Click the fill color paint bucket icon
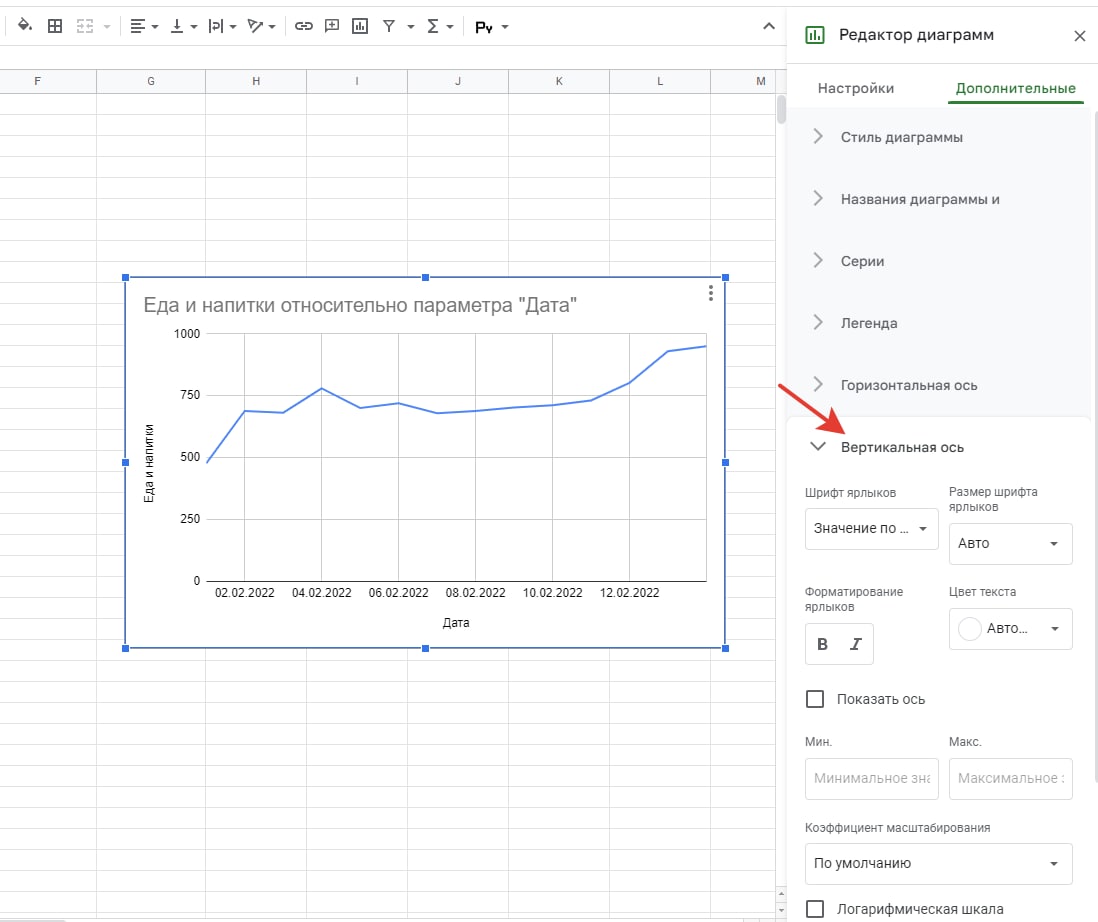The image size is (1098, 922). [x=25, y=26]
